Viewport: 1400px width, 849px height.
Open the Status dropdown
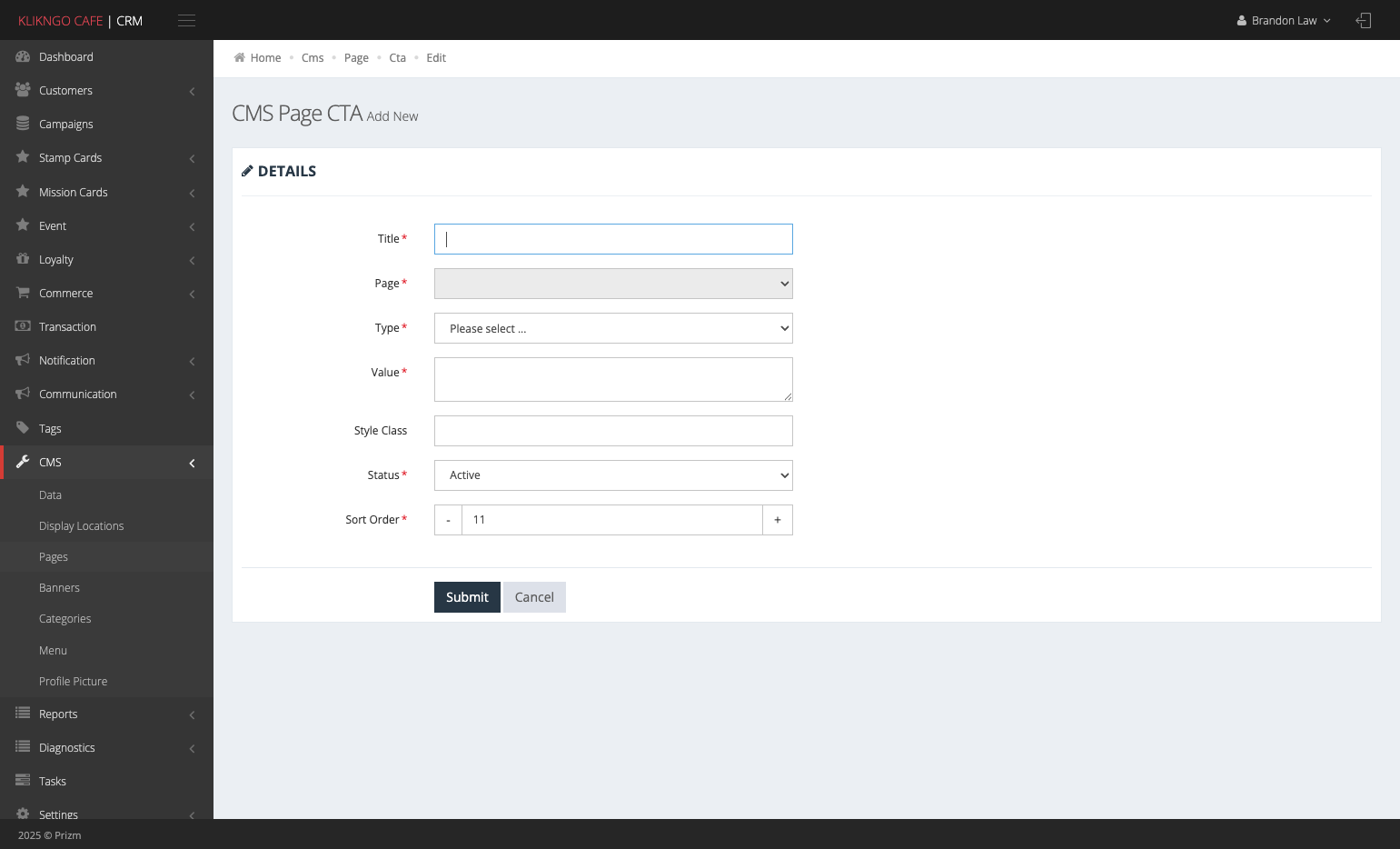(613, 475)
